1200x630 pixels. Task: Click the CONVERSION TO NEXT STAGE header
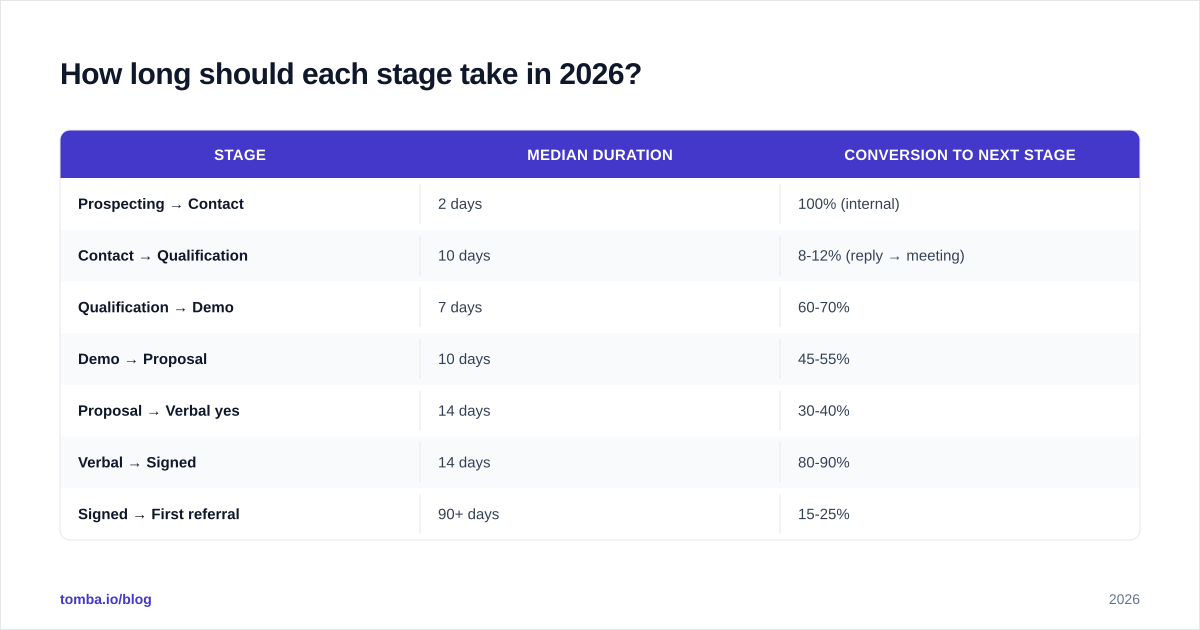960,155
